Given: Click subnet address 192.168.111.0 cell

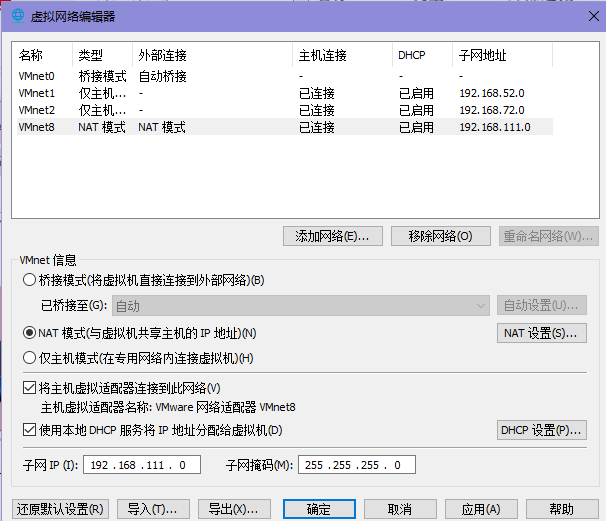Looking at the screenshot, I should pos(495,127).
